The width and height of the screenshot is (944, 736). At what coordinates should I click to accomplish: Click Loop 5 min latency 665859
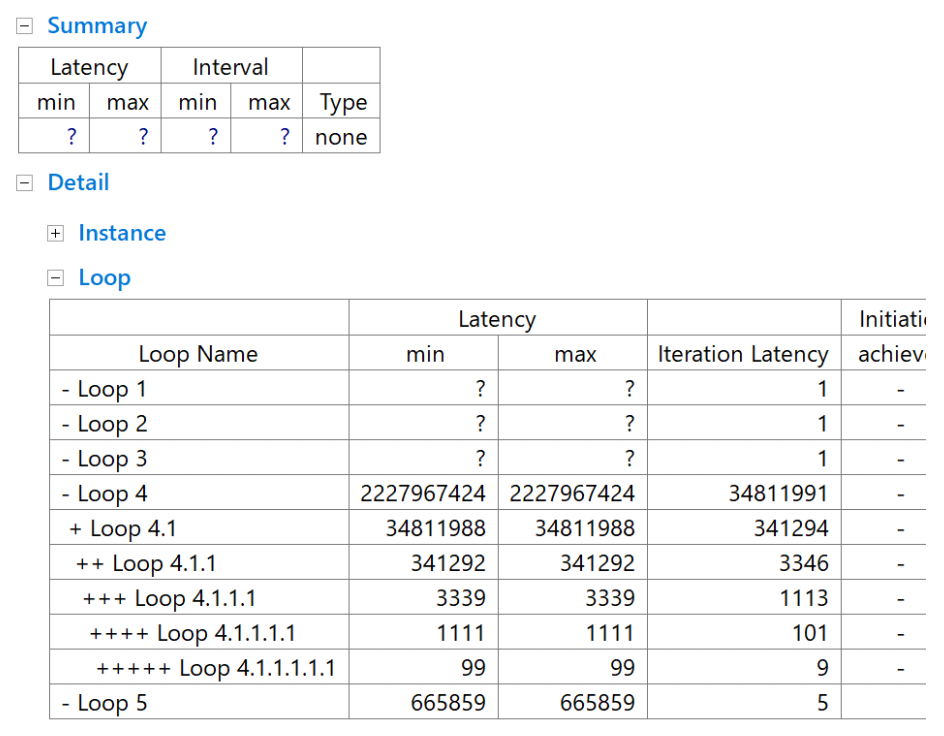pos(448,703)
